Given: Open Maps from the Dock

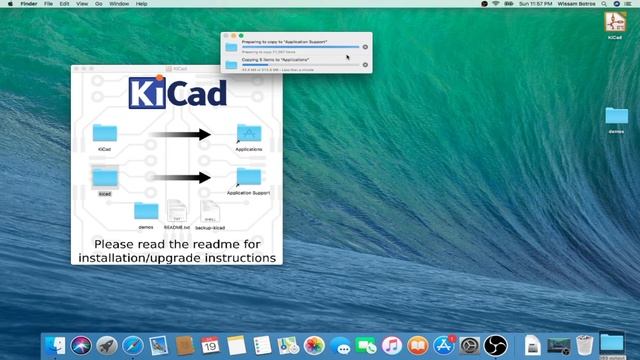Looking at the screenshot, I should point(288,346).
